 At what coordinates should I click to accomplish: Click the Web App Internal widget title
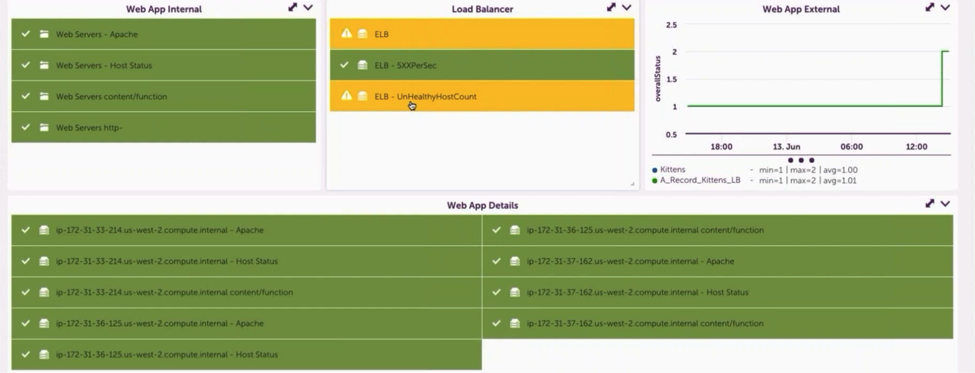coord(164,9)
